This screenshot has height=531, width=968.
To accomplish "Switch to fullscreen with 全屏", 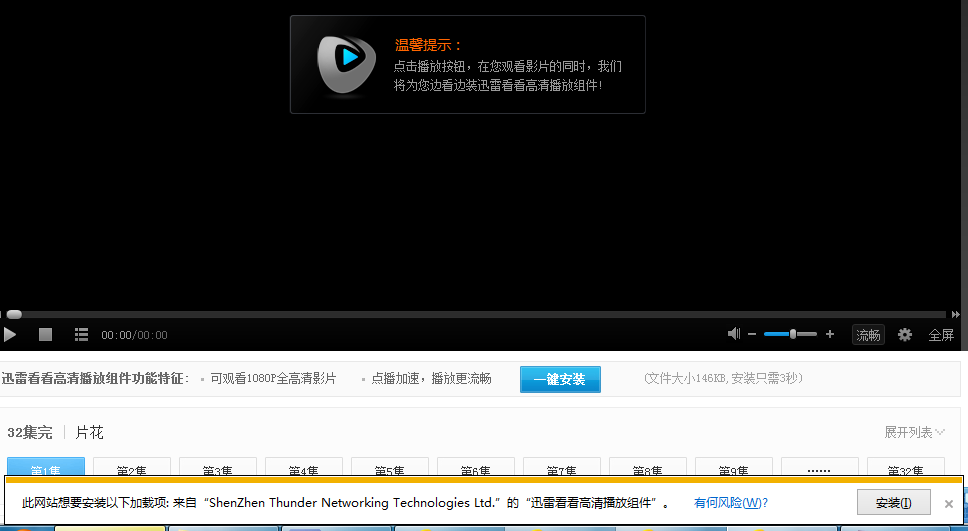I will (941, 335).
